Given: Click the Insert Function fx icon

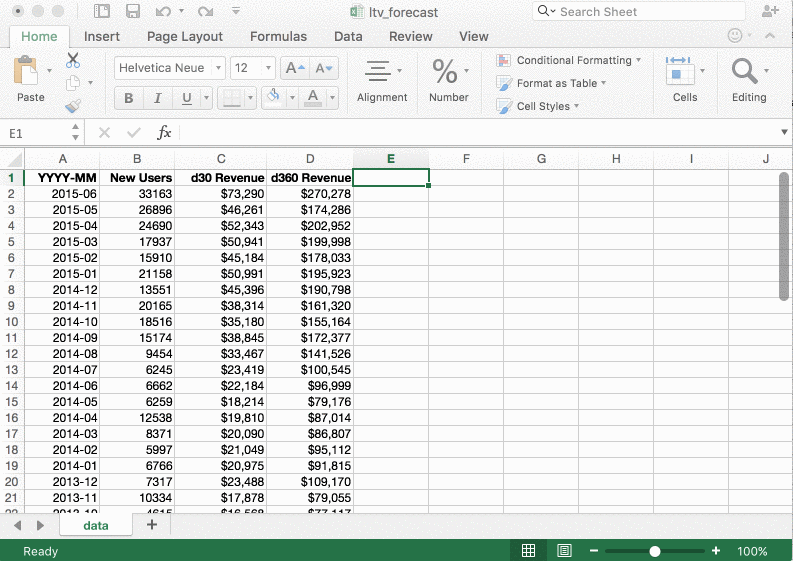Looking at the screenshot, I should [164, 133].
